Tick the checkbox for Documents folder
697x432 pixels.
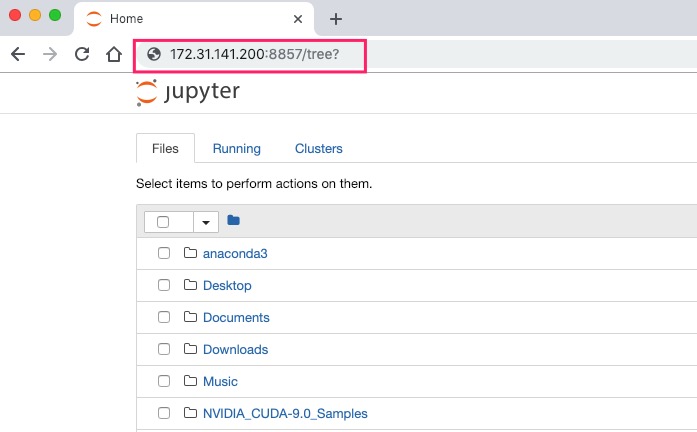click(164, 317)
